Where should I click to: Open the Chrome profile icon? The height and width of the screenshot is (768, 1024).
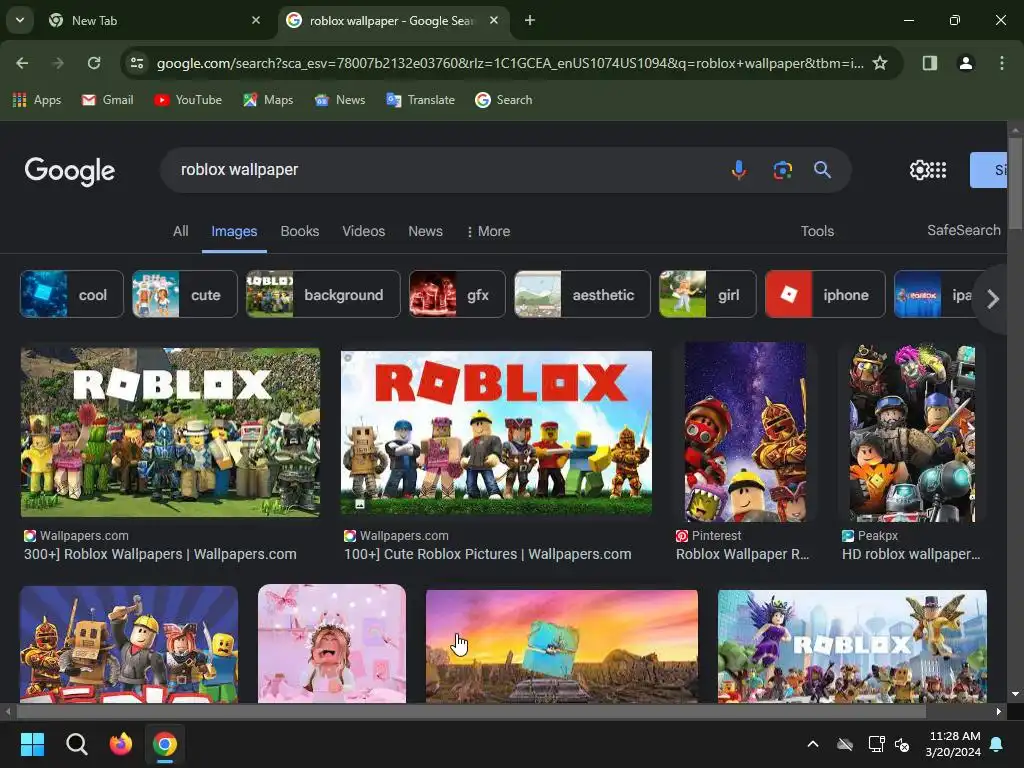point(965,63)
